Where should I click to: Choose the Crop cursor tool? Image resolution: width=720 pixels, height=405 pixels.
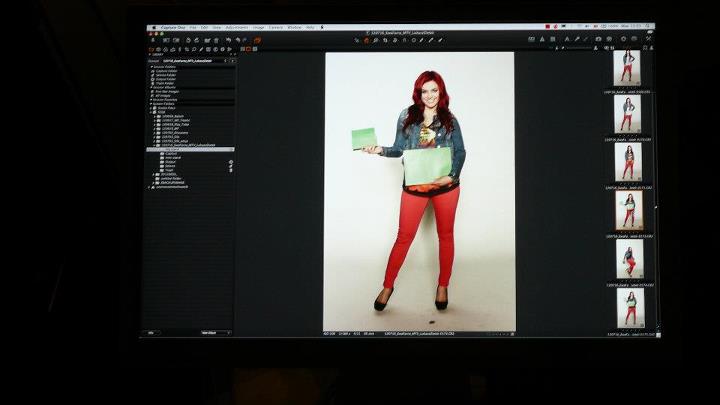[385, 40]
